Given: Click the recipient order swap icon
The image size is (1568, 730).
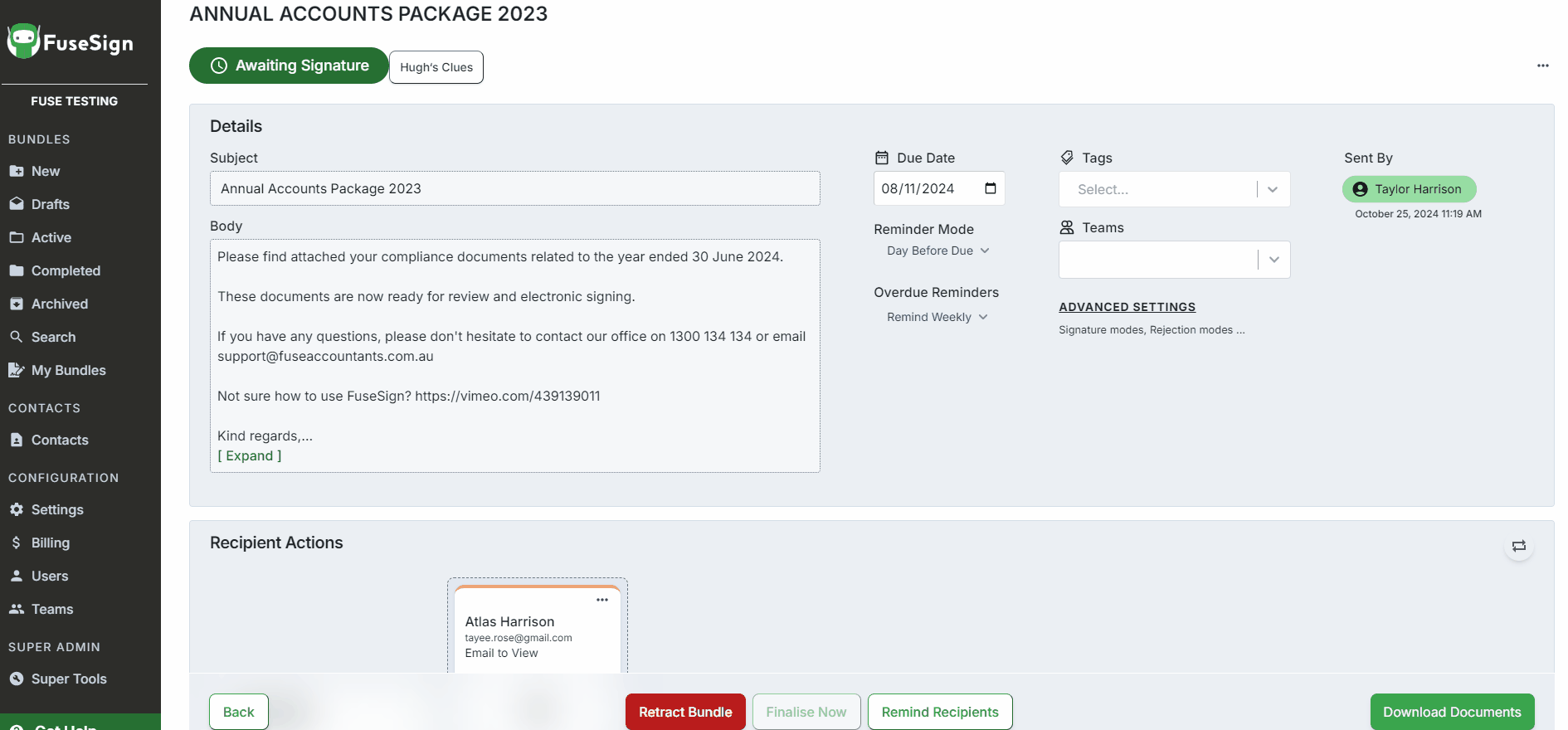Looking at the screenshot, I should click(x=1518, y=546).
